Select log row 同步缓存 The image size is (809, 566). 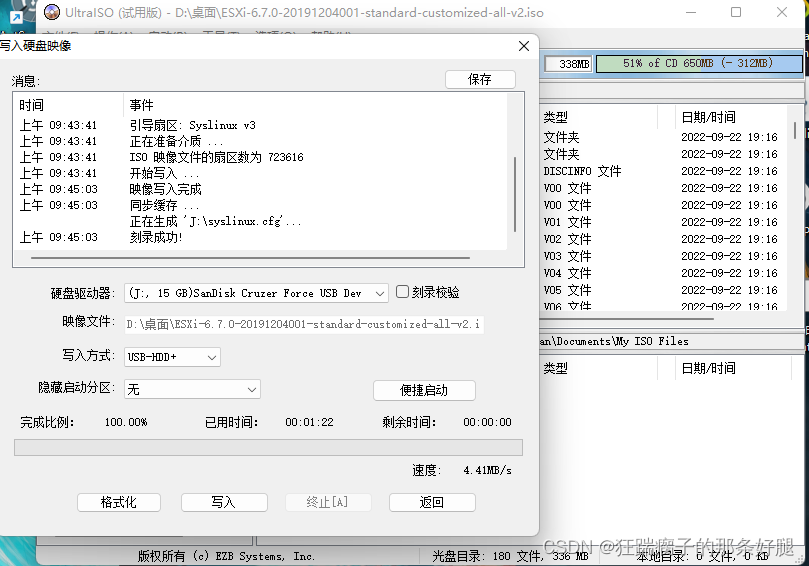pos(164,205)
